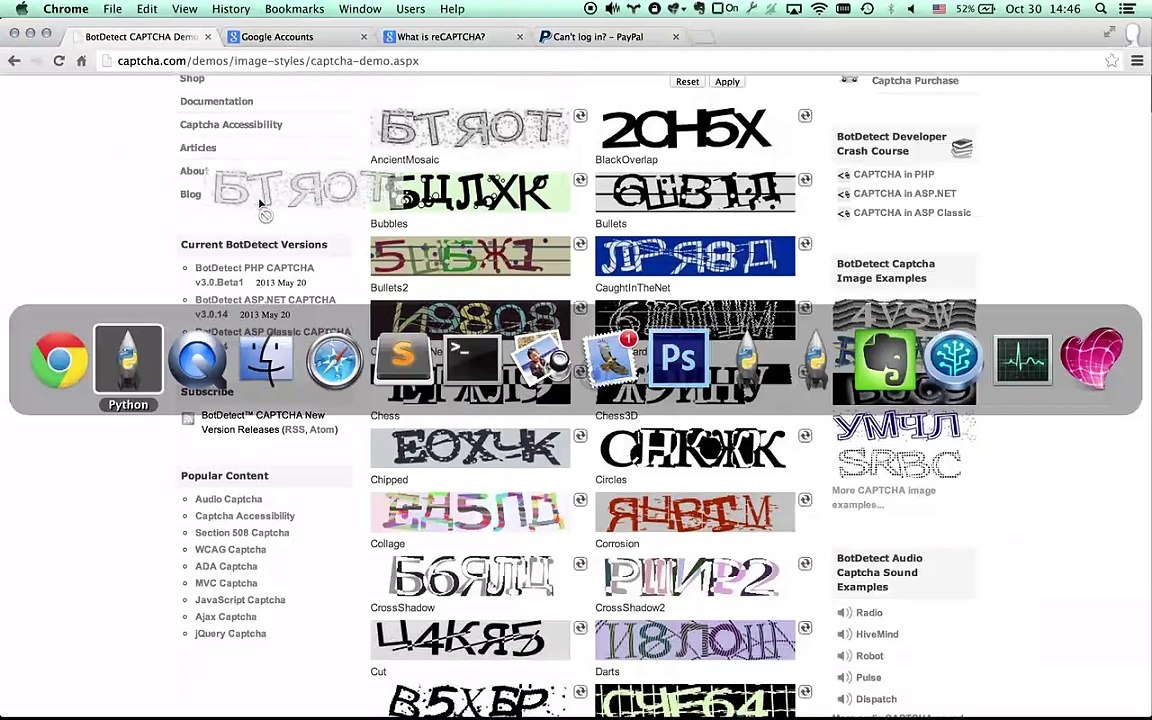Image resolution: width=1152 pixels, height=720 pixels.
Task: Switch to Sublime Text in the app switcher
Action: click(x=403, y=360)
